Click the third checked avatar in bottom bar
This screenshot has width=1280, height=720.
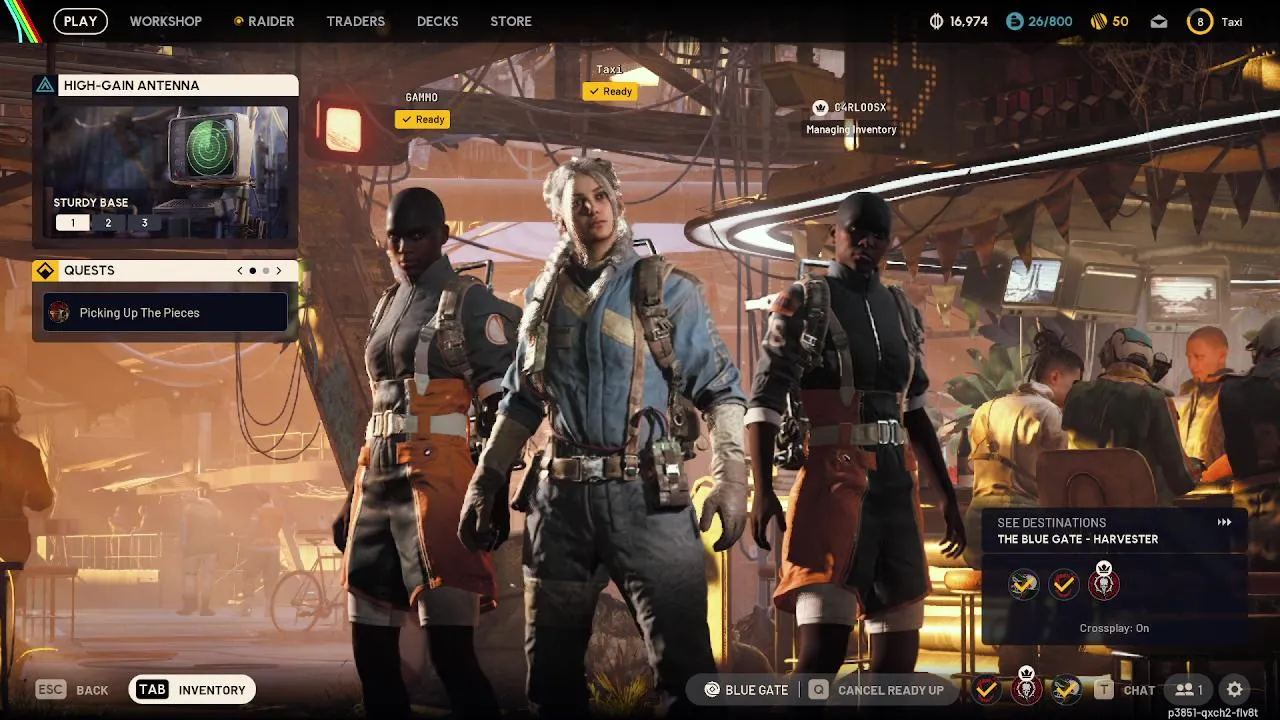tap(1066, 689)
